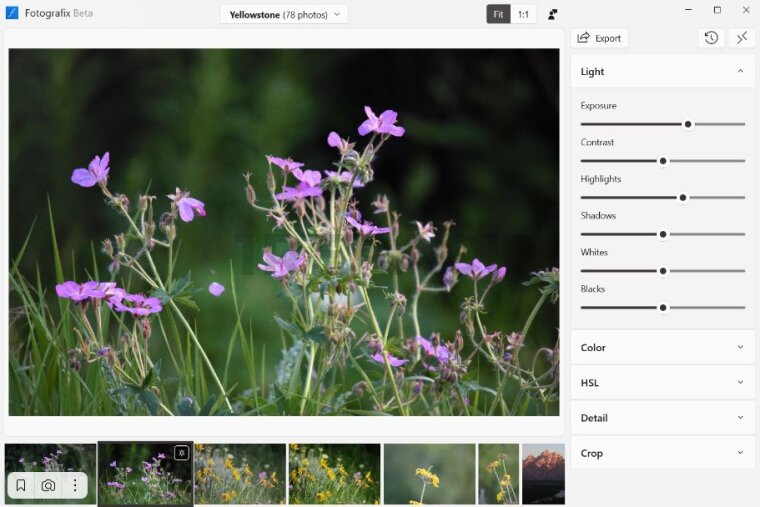Click the Highlights slider handle
760x507 pixels.
(x=683, y=197)
